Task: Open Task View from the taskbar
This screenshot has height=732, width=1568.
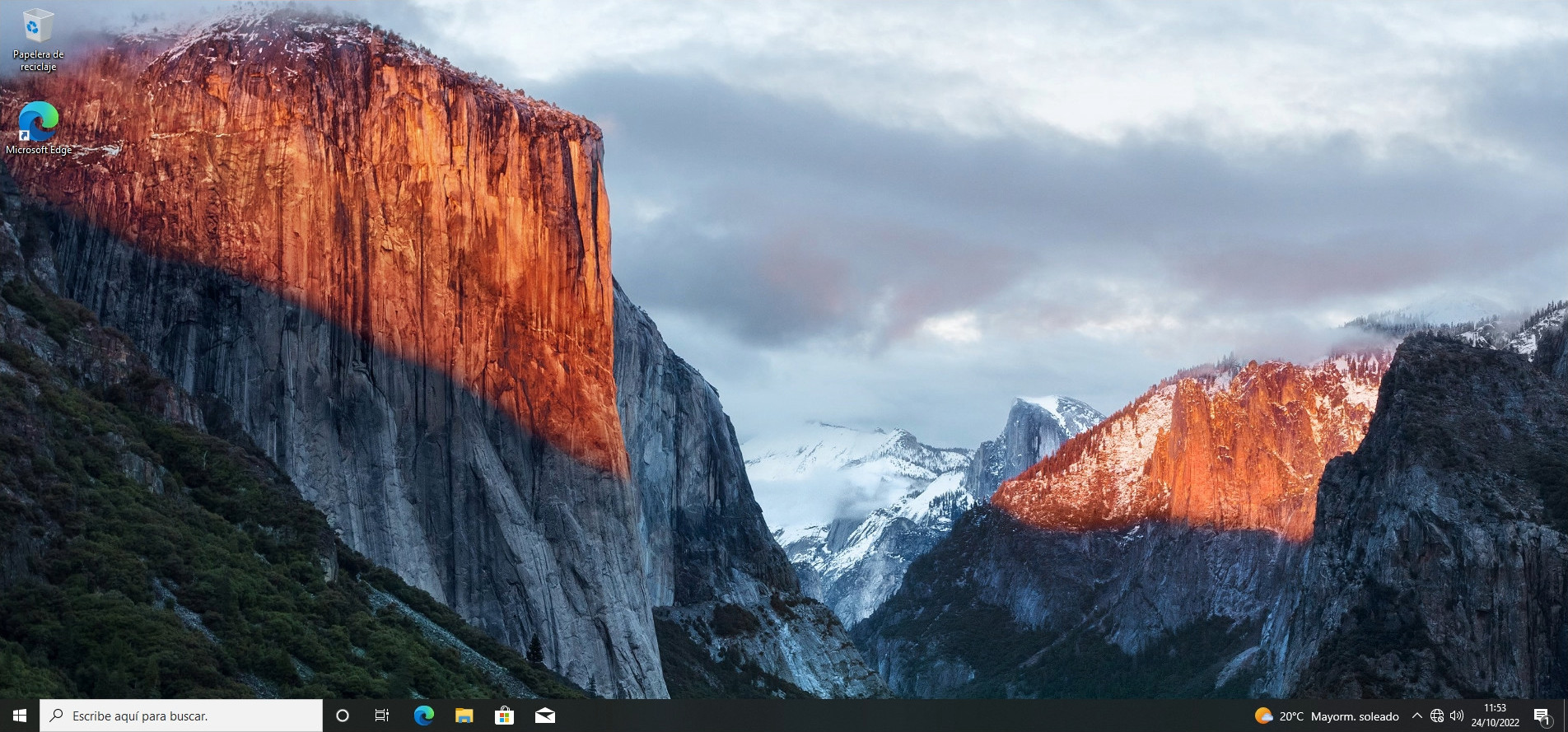Action: 382,716
